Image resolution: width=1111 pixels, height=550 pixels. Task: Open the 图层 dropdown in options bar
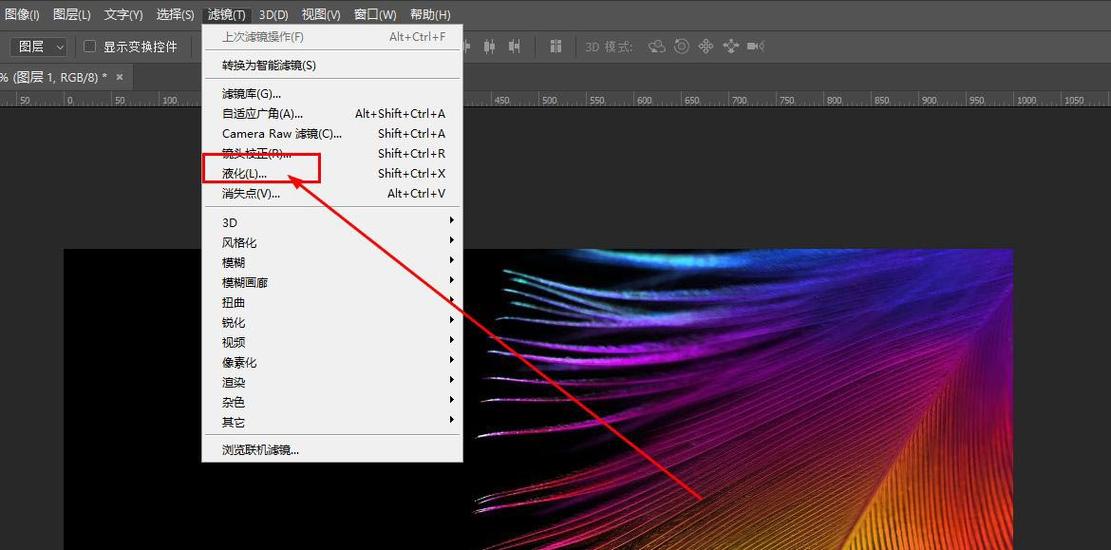pos(38,47)
